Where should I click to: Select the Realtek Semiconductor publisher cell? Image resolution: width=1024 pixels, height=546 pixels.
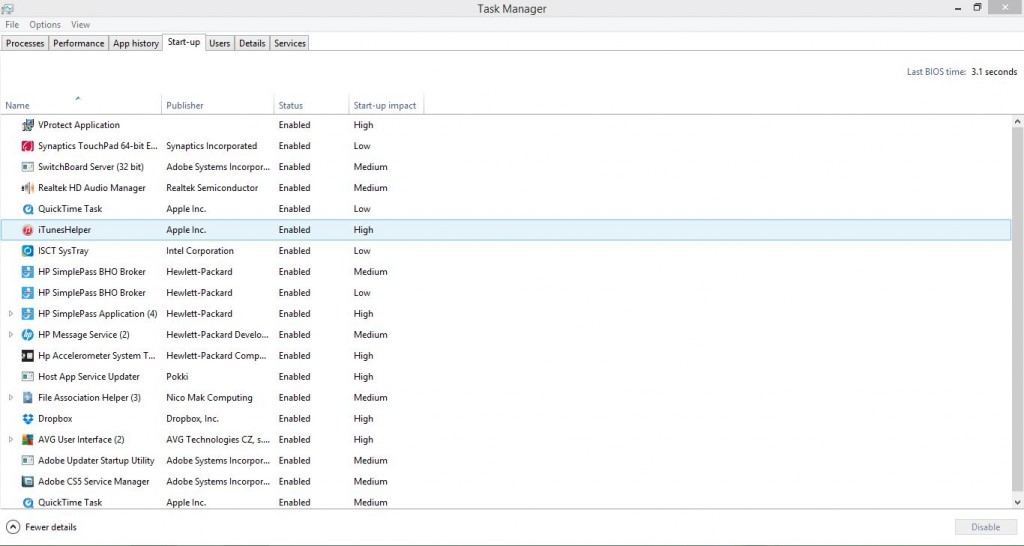tap(212, 187)
